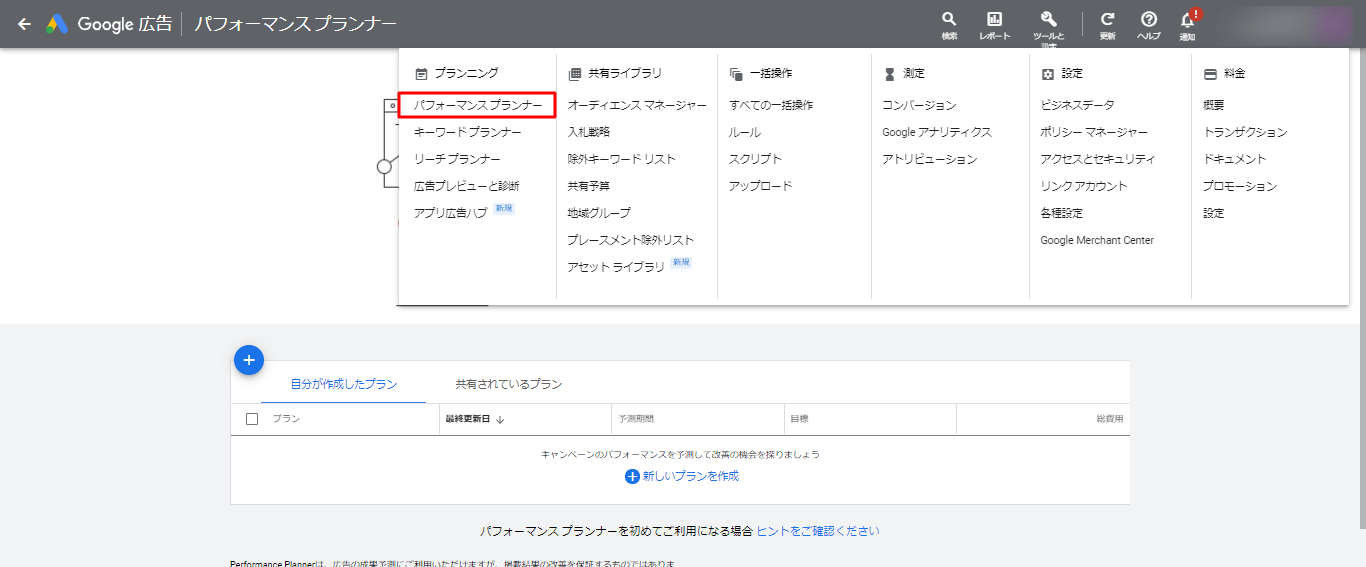Click the 目標 column header

click(799, 419)
